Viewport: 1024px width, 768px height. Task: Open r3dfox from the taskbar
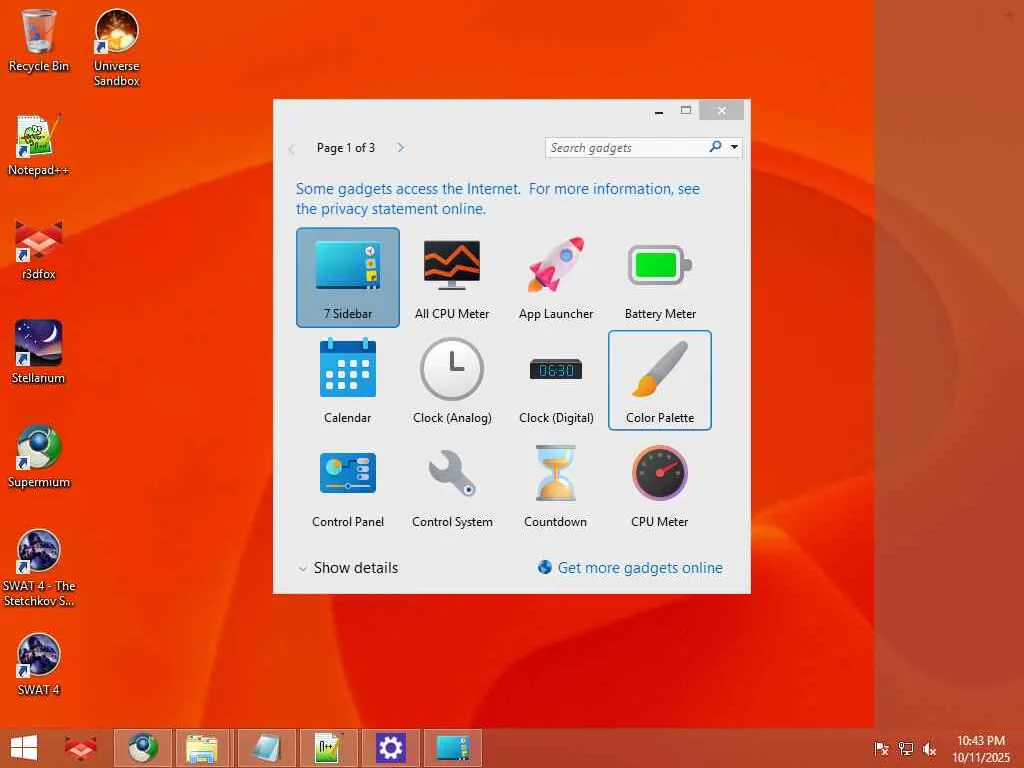[x=81, y=748]
